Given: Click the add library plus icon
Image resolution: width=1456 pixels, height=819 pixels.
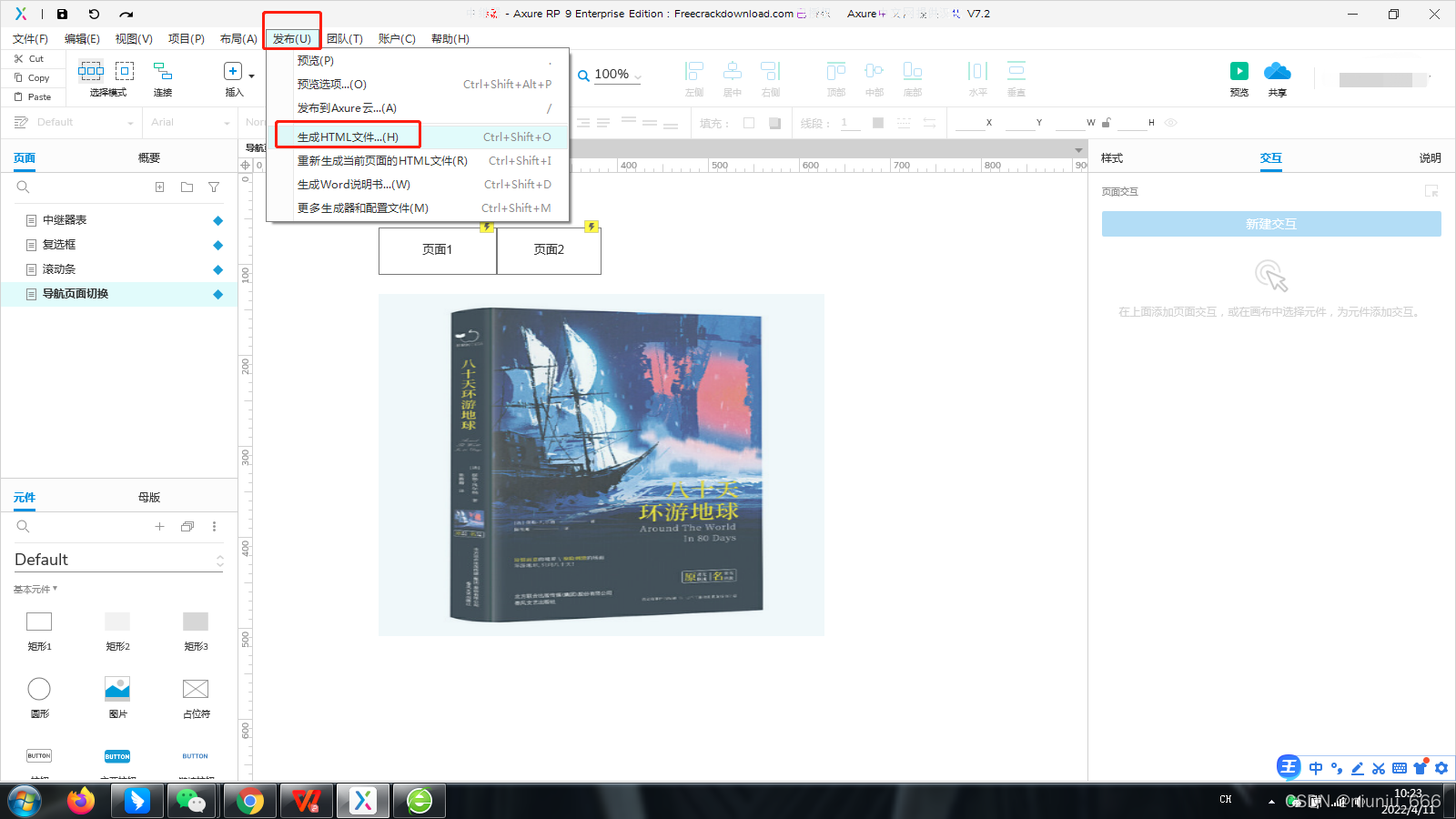Looking at the screenshot, I should coord(159,527).
